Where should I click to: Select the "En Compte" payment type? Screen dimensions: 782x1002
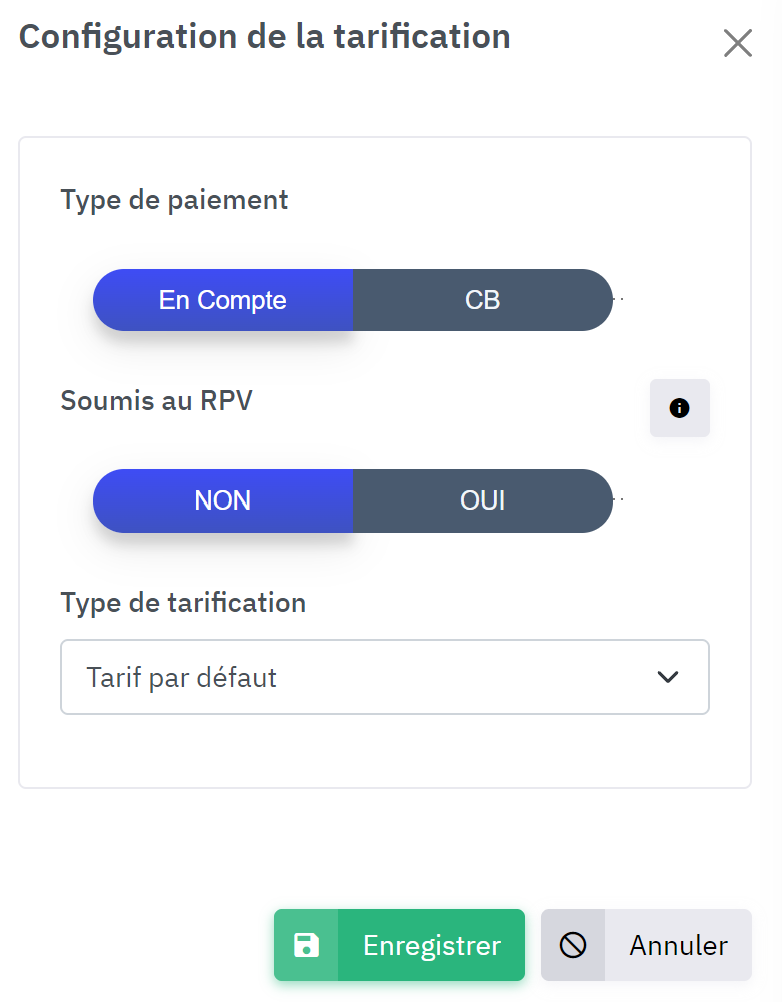pyautogui.click(x=223, y=300)
